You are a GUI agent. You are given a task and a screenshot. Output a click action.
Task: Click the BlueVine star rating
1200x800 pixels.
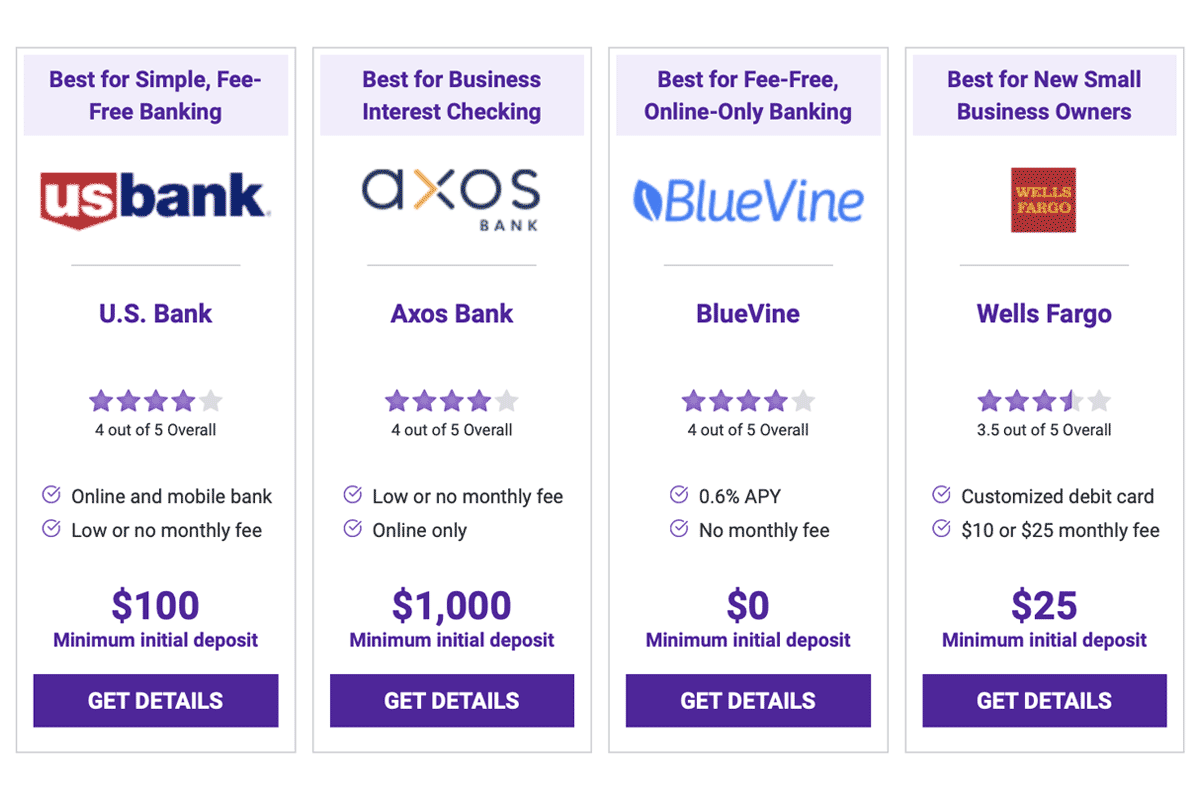[x=748, y=402]
